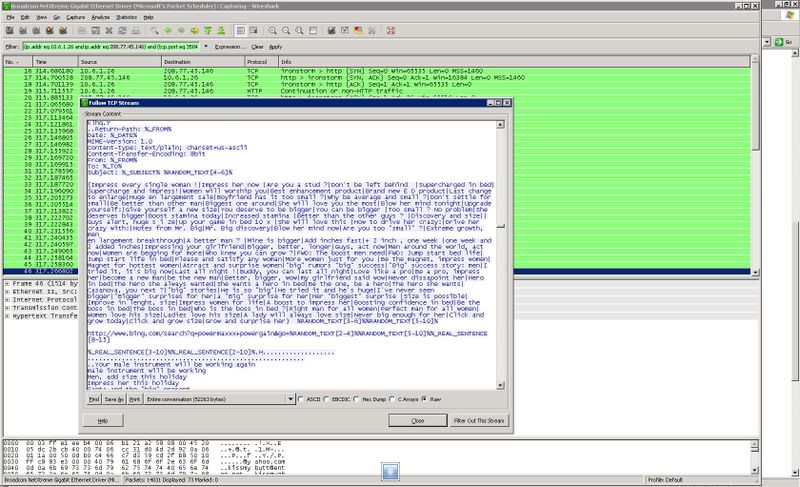
Task: Click Filter Out This Stream button
Action: 479,421
